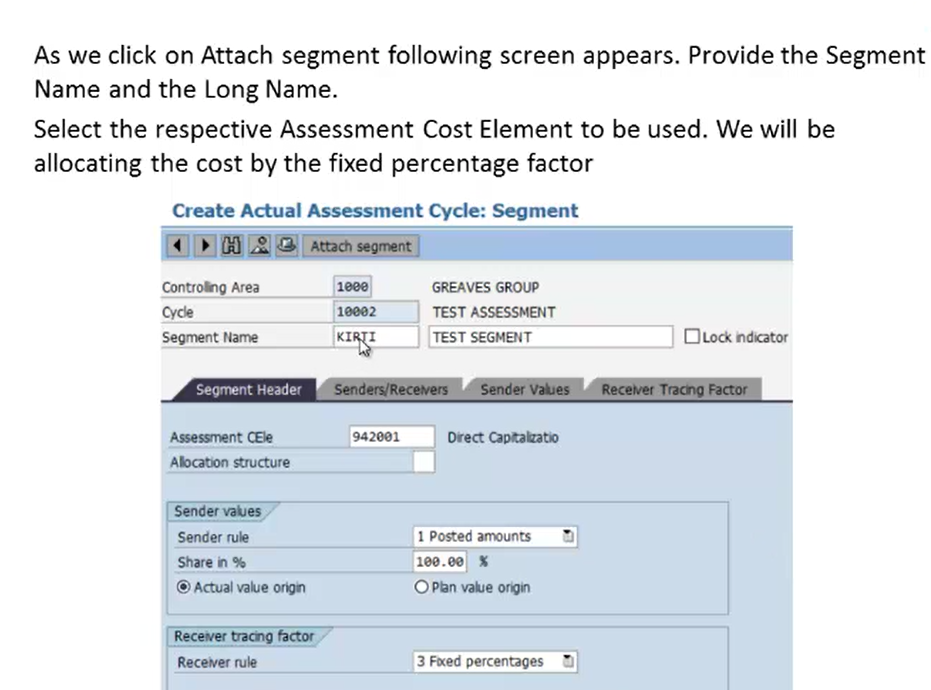Viewport: 931px width, 690px height.
Task: Click the Allocation structure input box
Action: pos(424,462)
